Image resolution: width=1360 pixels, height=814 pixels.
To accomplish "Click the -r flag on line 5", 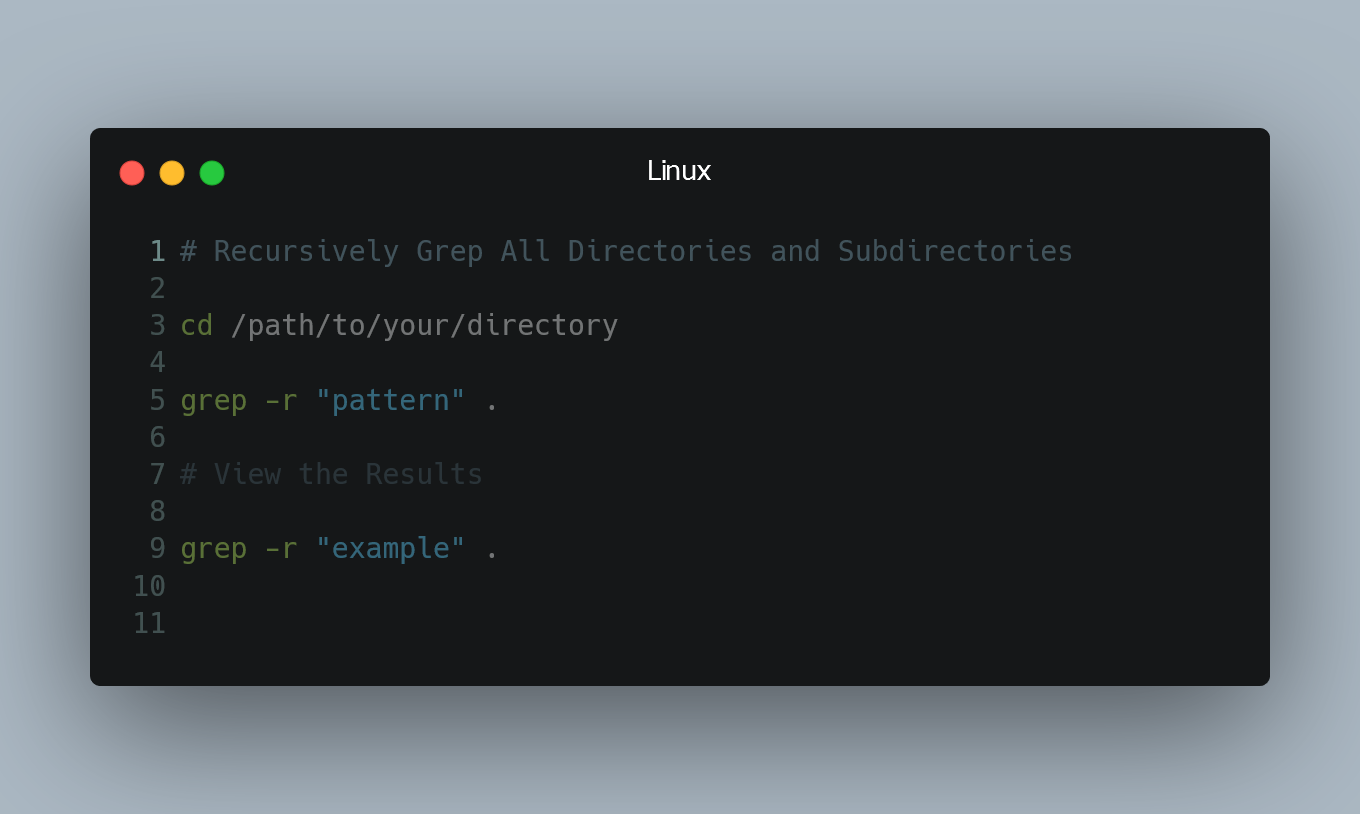I will tap(281, 401).
